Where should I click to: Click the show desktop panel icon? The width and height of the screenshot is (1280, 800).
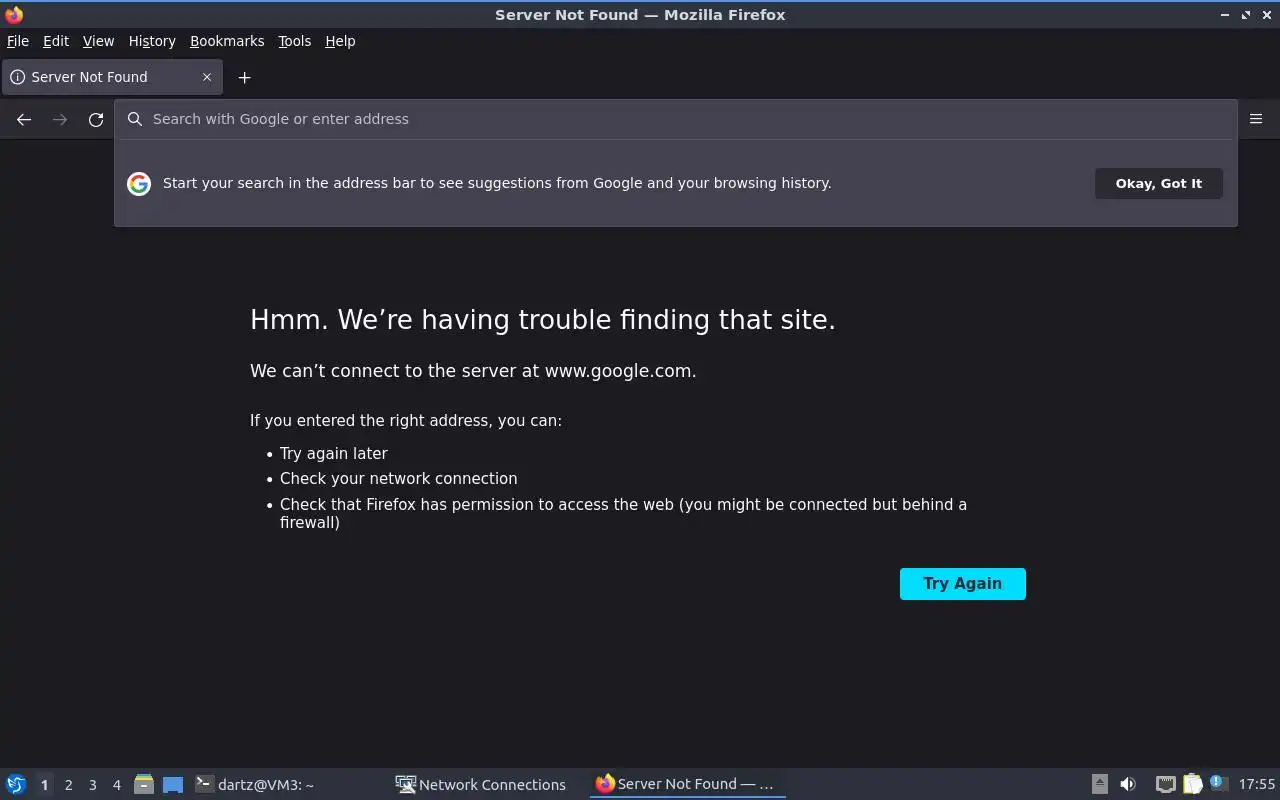coord(173,784)
